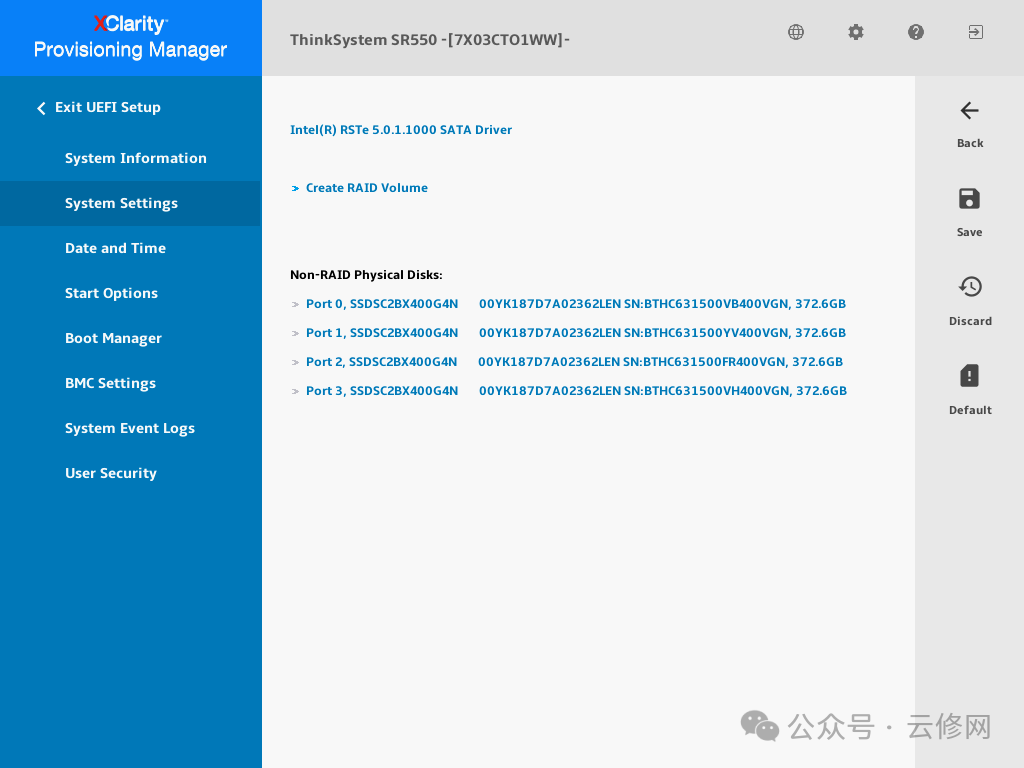Click the Default label text
Viewport: 1024px width, 768px height.
pos(970,409)
